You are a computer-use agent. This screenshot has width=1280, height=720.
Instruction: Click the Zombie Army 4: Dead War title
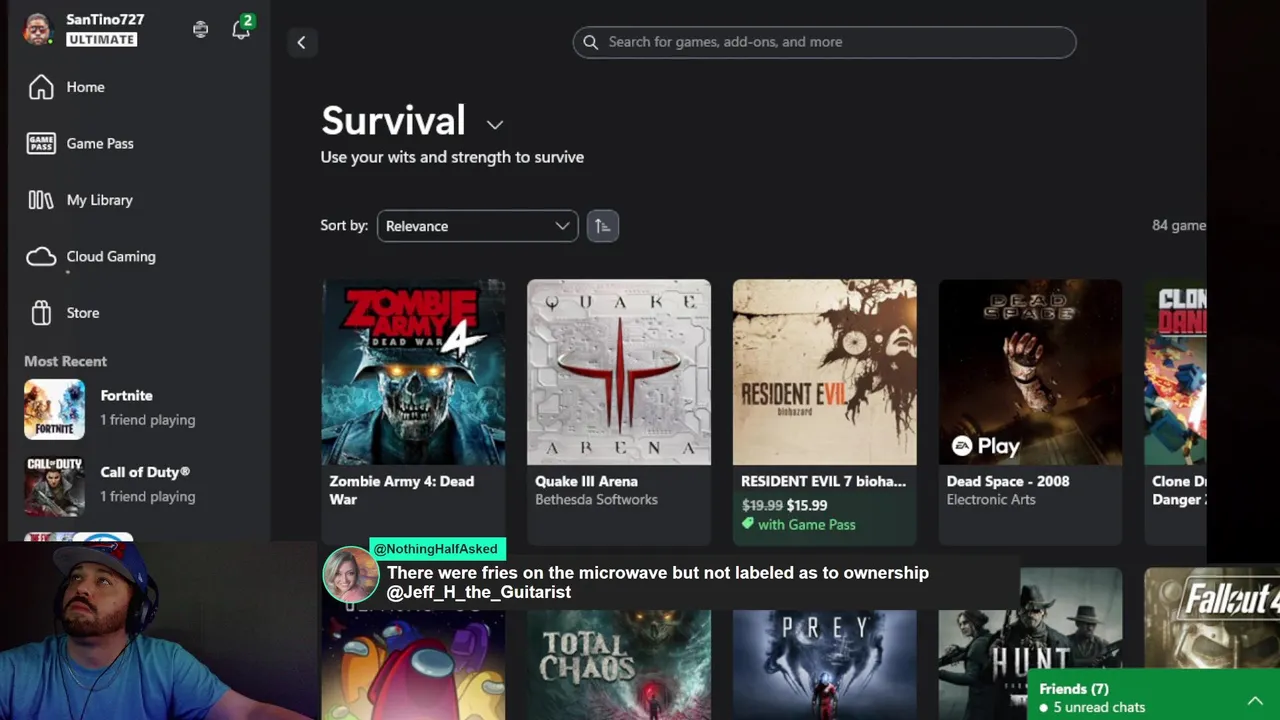[x=402, y=490]
